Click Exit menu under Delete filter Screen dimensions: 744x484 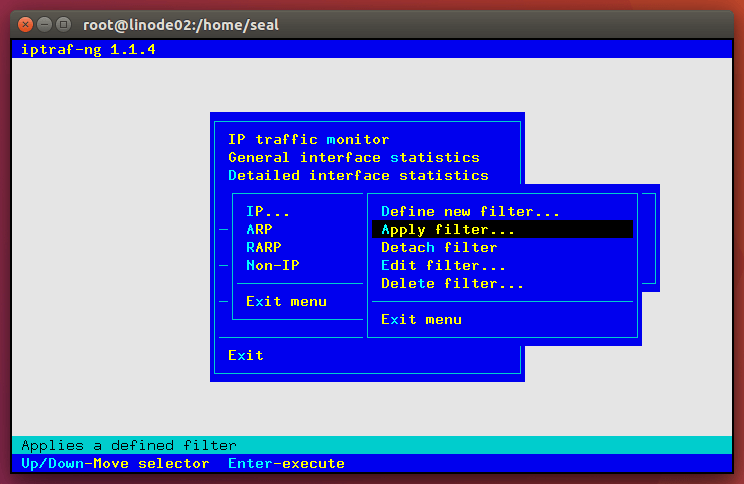click(421, 319)
